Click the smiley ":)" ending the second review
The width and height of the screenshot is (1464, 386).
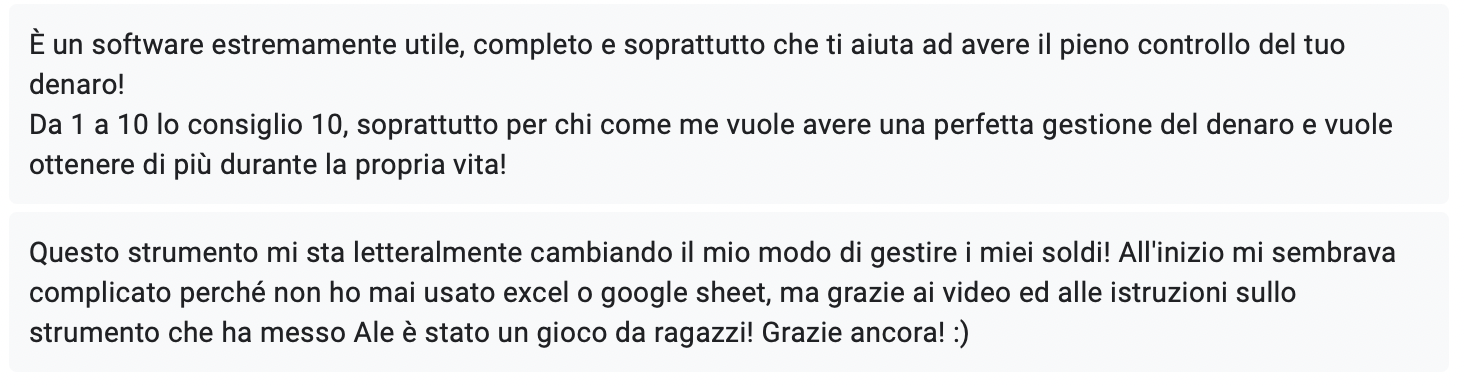[958, 333]
